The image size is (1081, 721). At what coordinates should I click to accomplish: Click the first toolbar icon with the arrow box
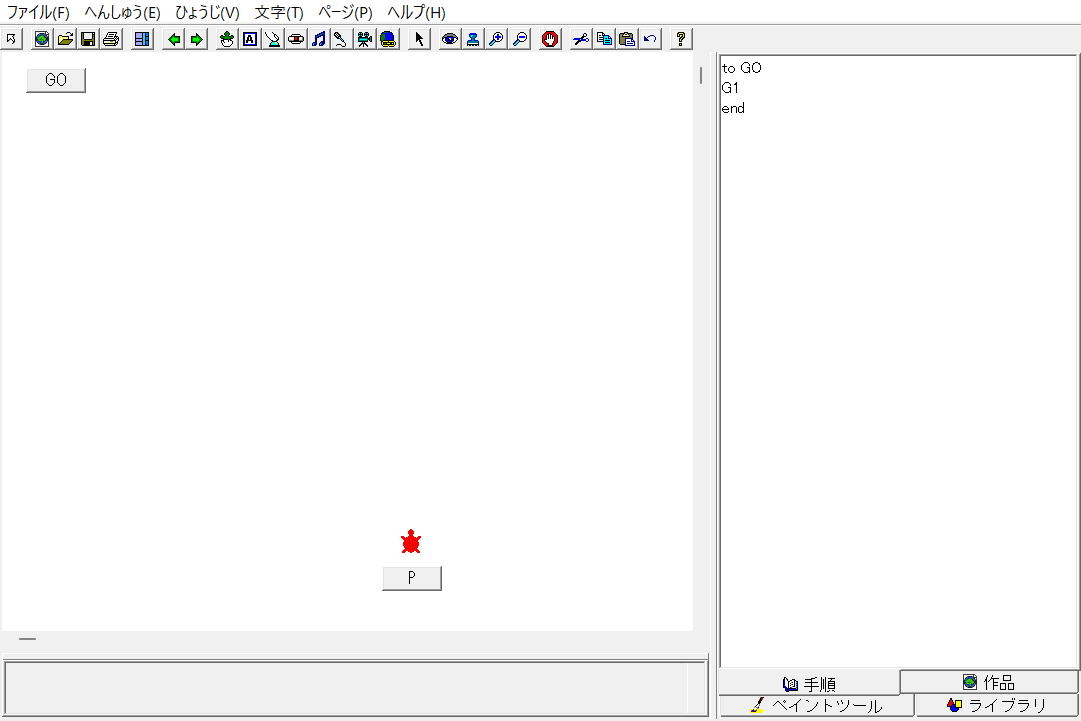coord(11,39)
